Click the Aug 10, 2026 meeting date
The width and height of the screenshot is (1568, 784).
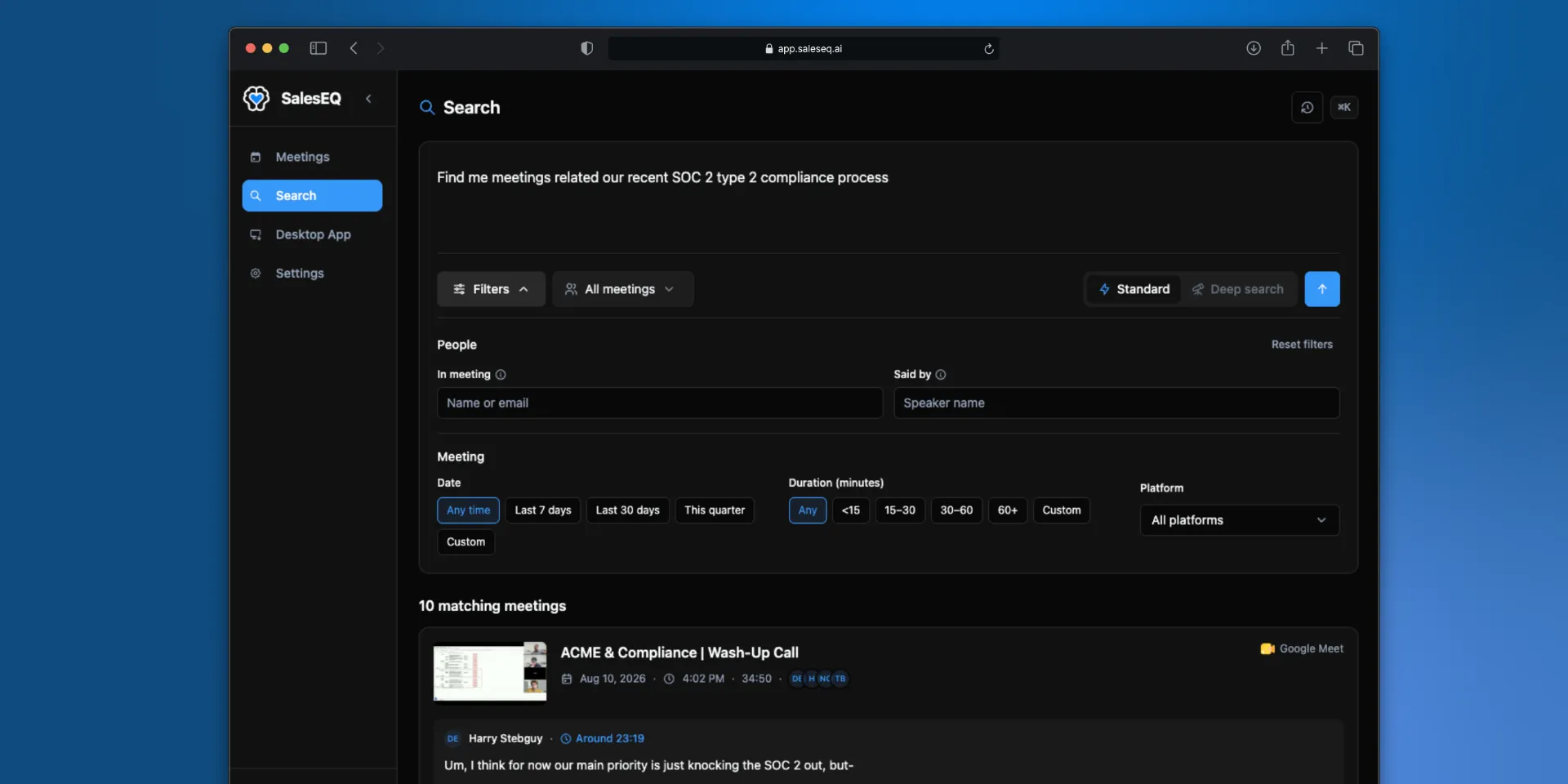612,679
